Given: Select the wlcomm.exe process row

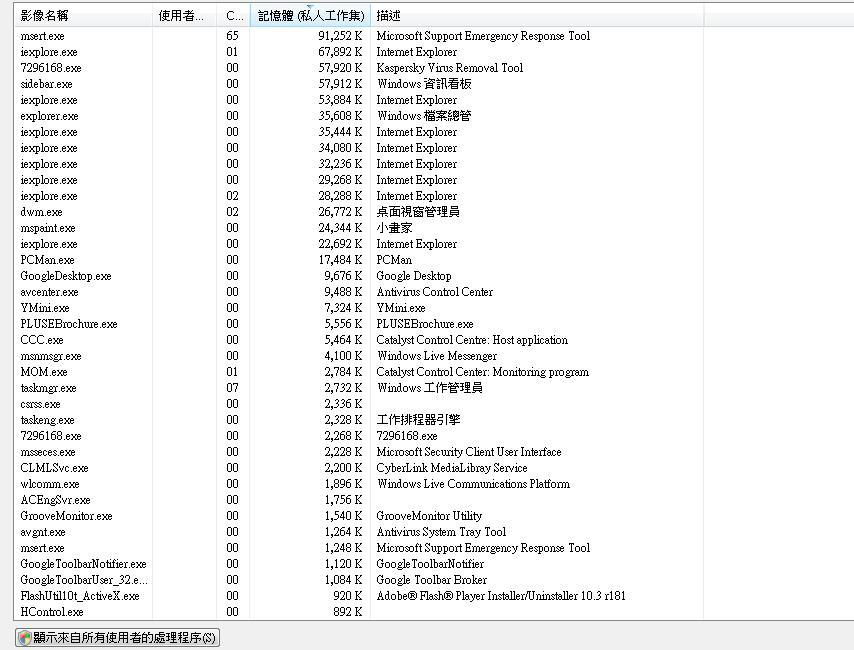Looking at the screenshot, I should [x=359, y=484].
